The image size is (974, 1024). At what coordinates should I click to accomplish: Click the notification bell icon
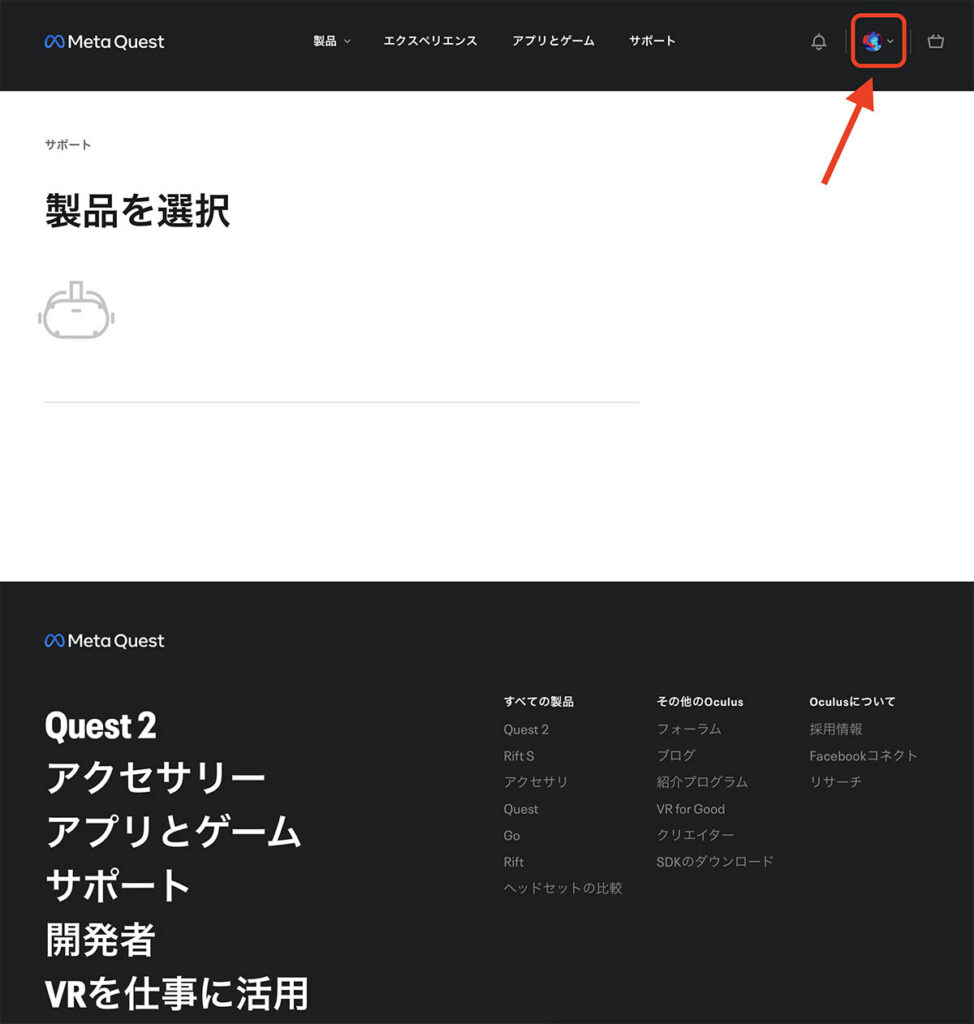(818, 42)
